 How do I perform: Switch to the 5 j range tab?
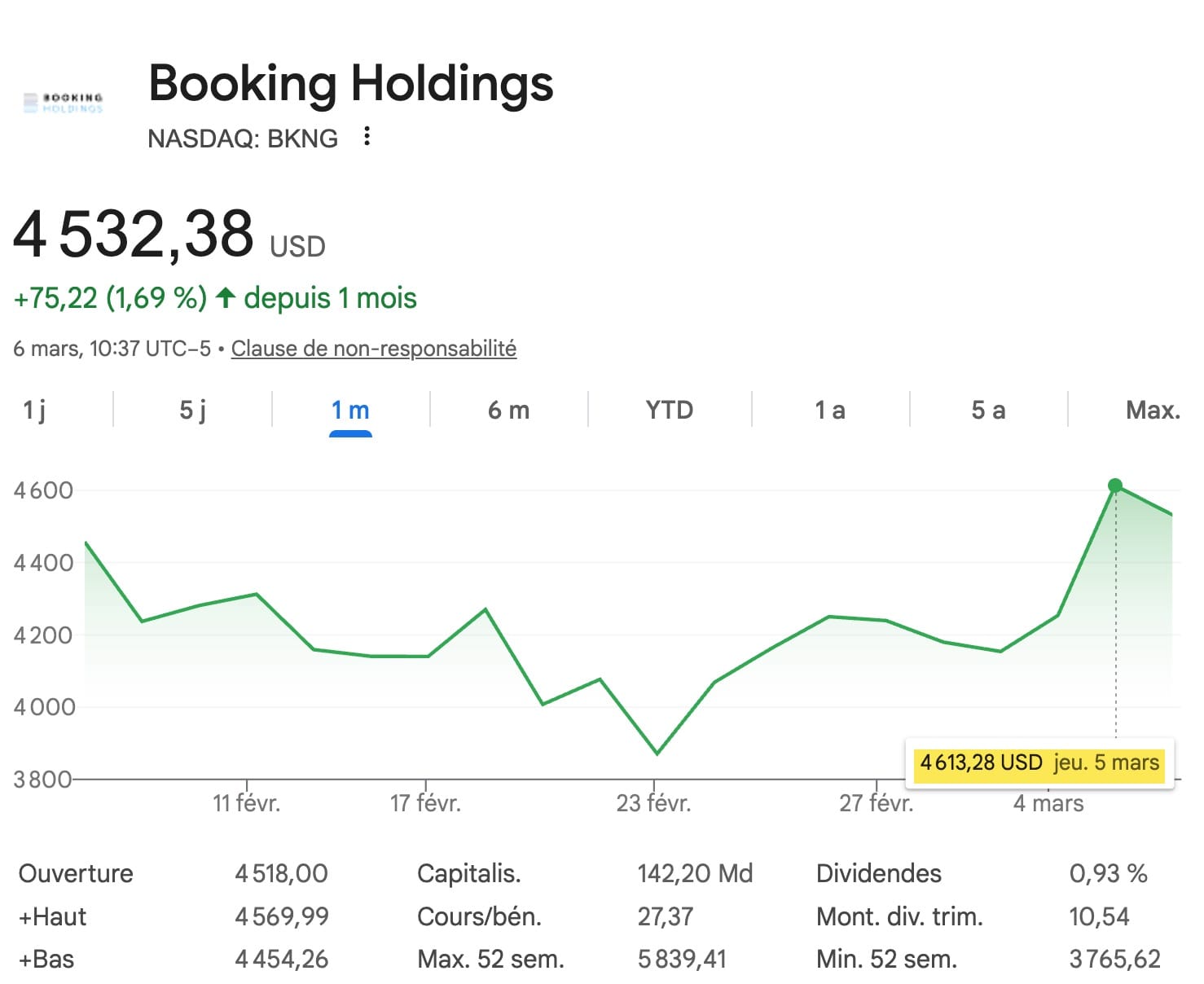pyautogui.click(x=192, y=410)
